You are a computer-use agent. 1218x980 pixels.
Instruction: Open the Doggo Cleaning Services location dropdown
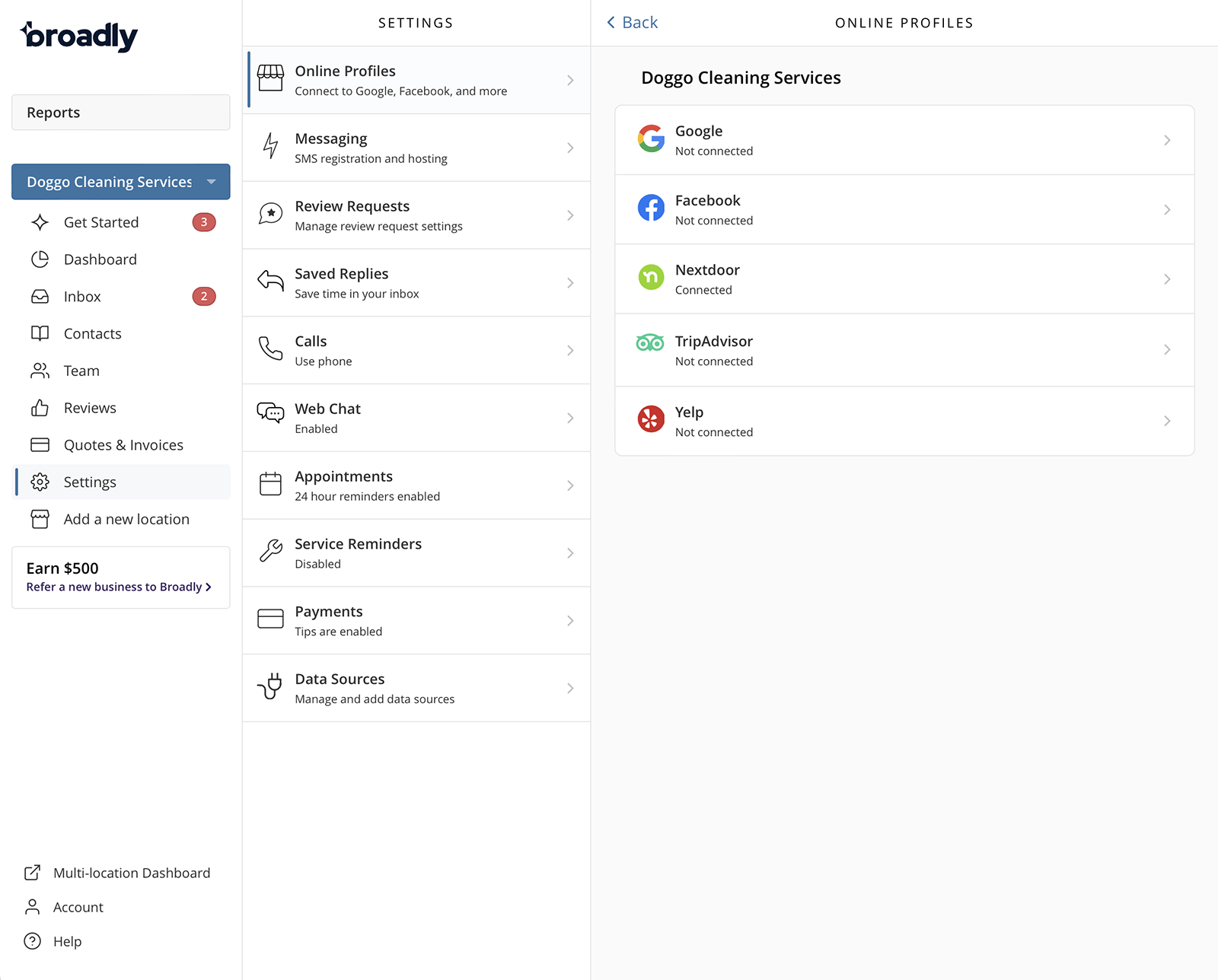pos(121,182)
